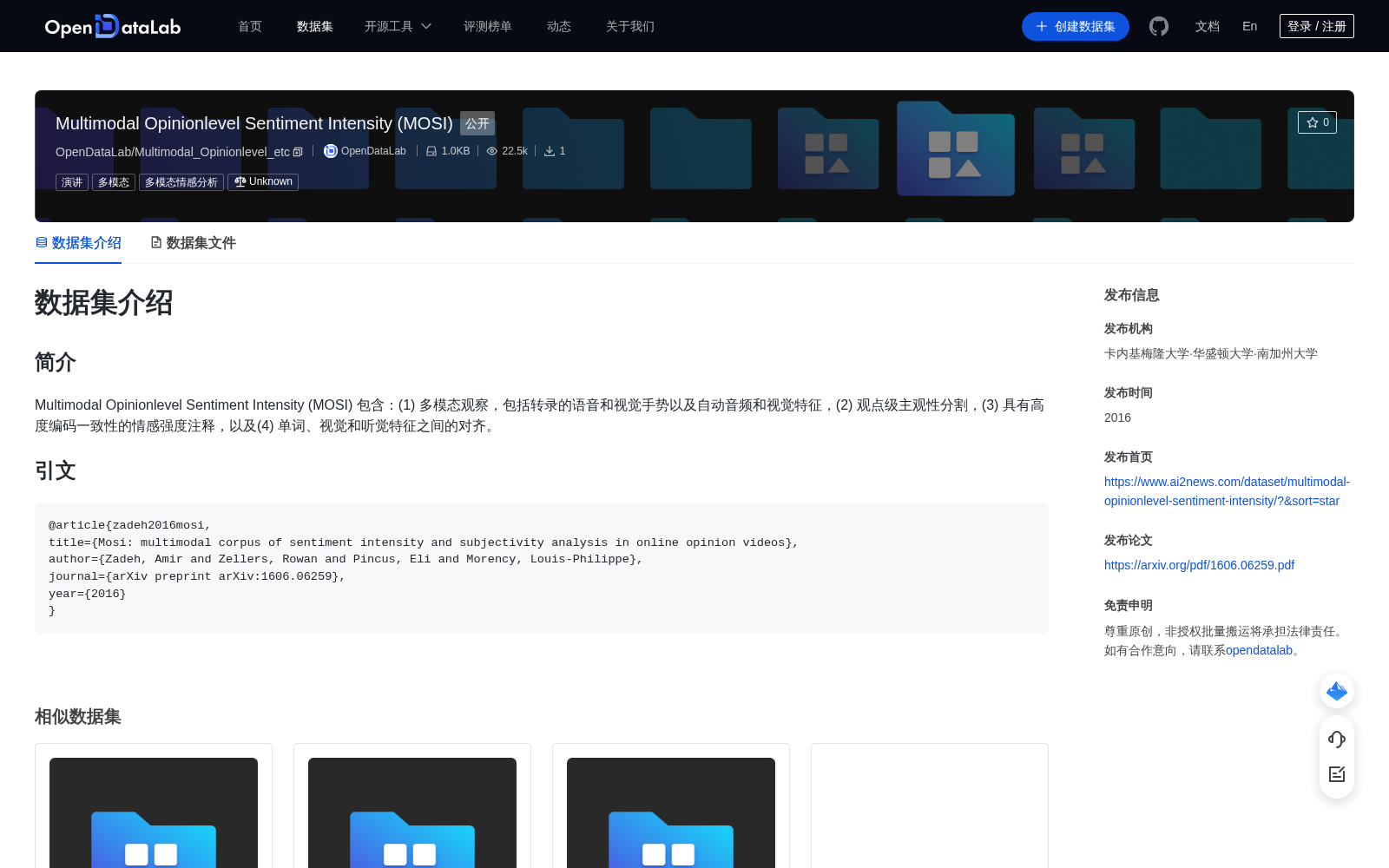
Task: Click the 引文 heading
Action: click(x=56, y=470)
